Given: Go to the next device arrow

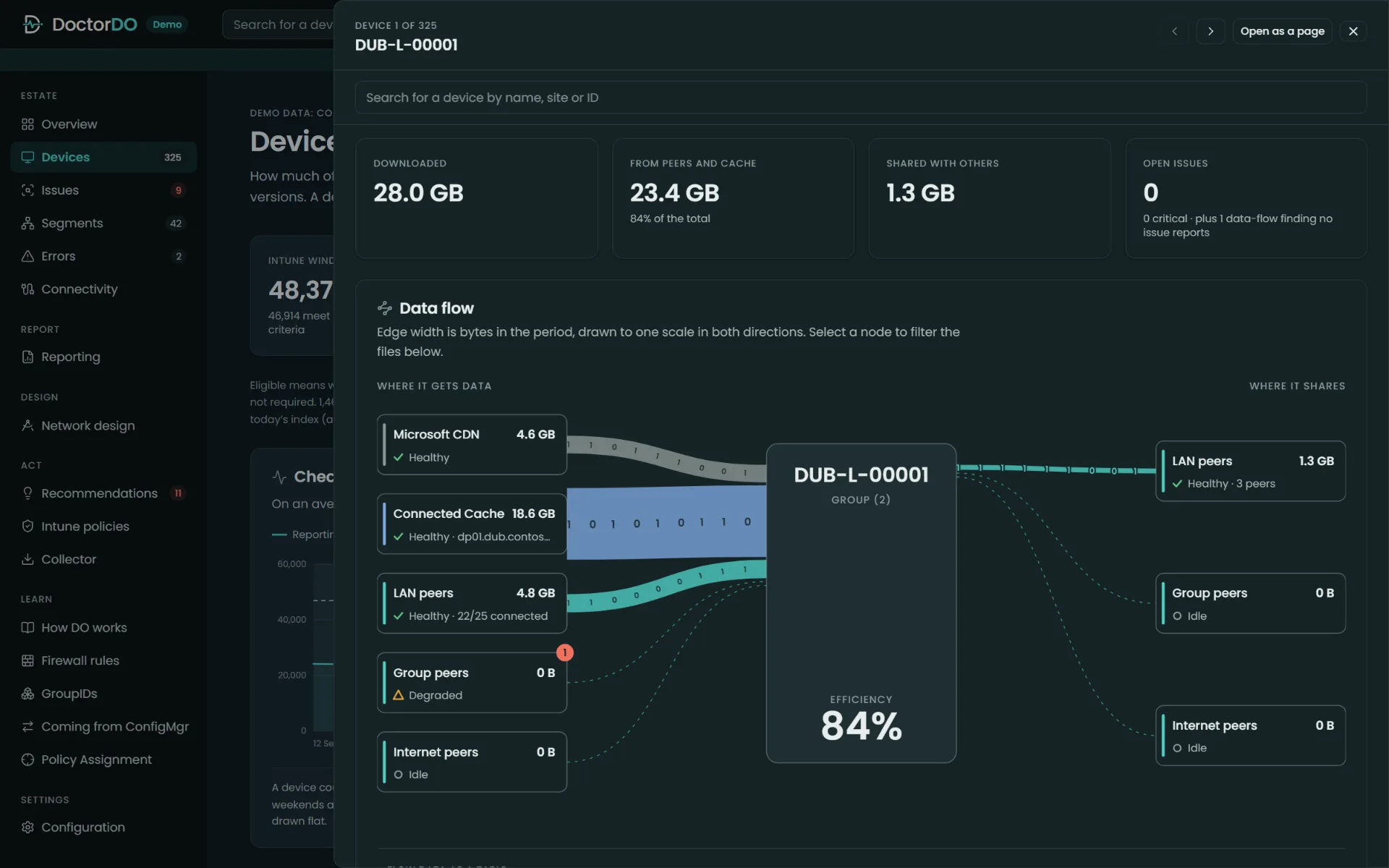Looking at the screenshot, I should coord(1210,31).
